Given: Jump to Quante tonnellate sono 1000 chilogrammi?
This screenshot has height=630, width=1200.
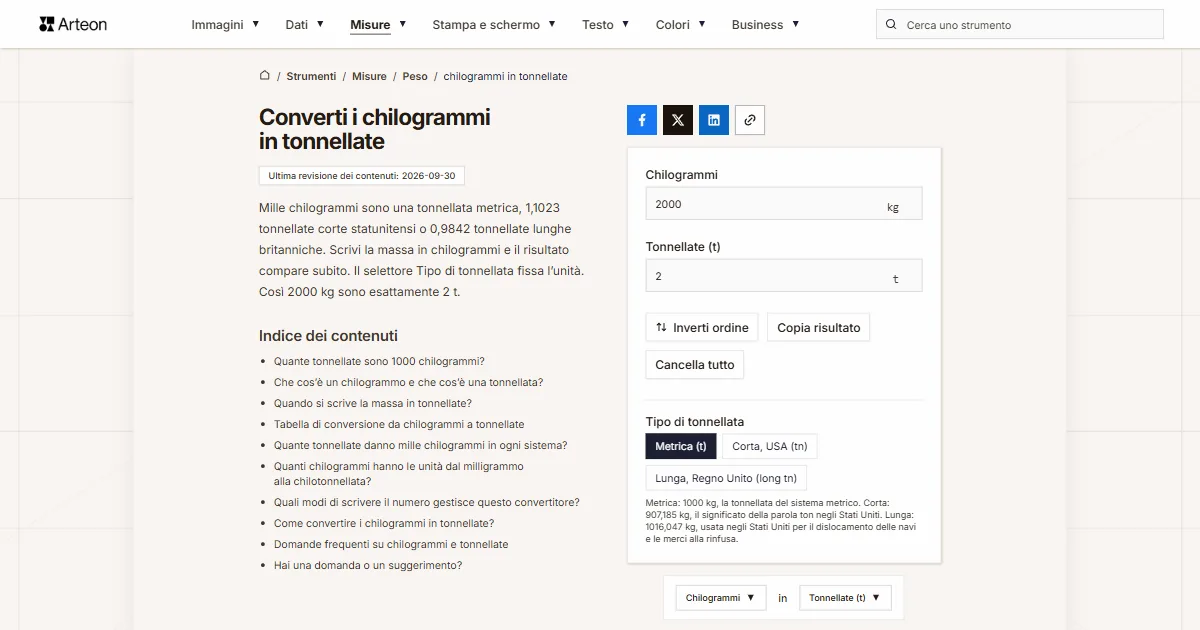Looking at the screenshot, I should pyautogui.click(x=379, y=361).
